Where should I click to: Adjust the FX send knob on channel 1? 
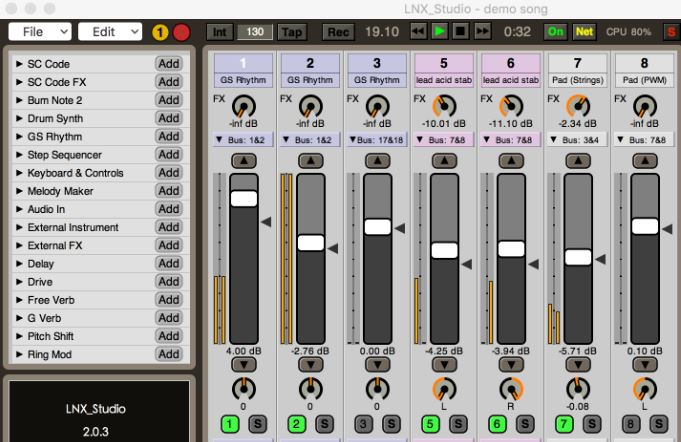pos(244,106)
